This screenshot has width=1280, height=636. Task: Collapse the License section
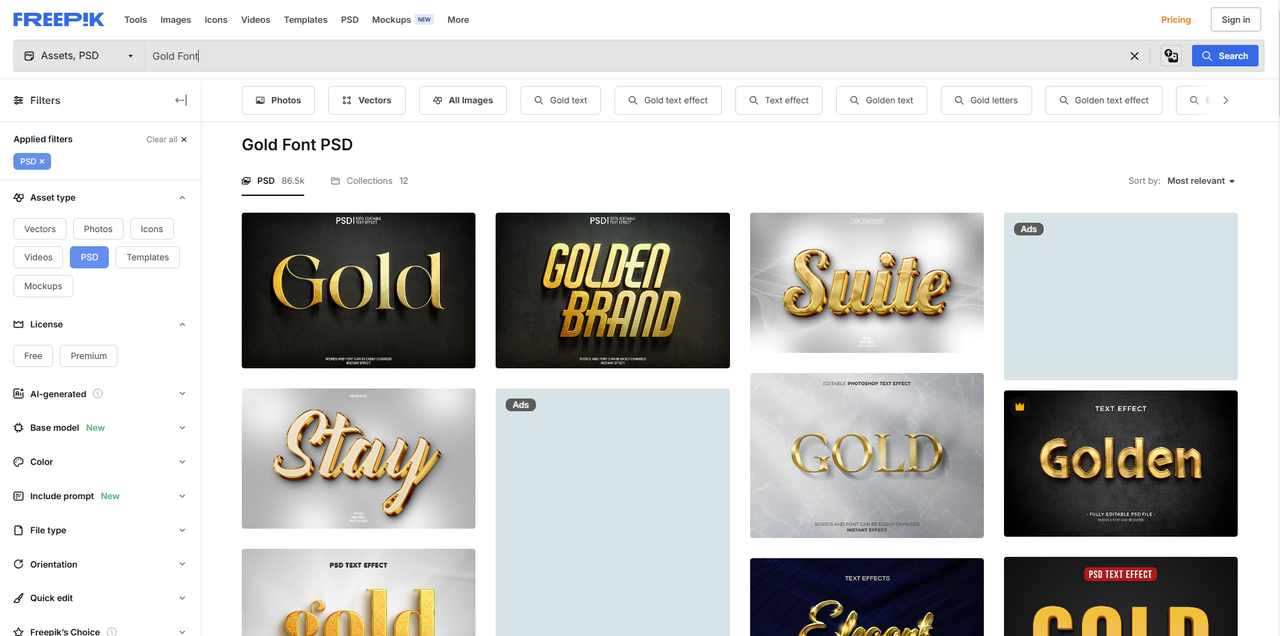click(x=182, y=324)
